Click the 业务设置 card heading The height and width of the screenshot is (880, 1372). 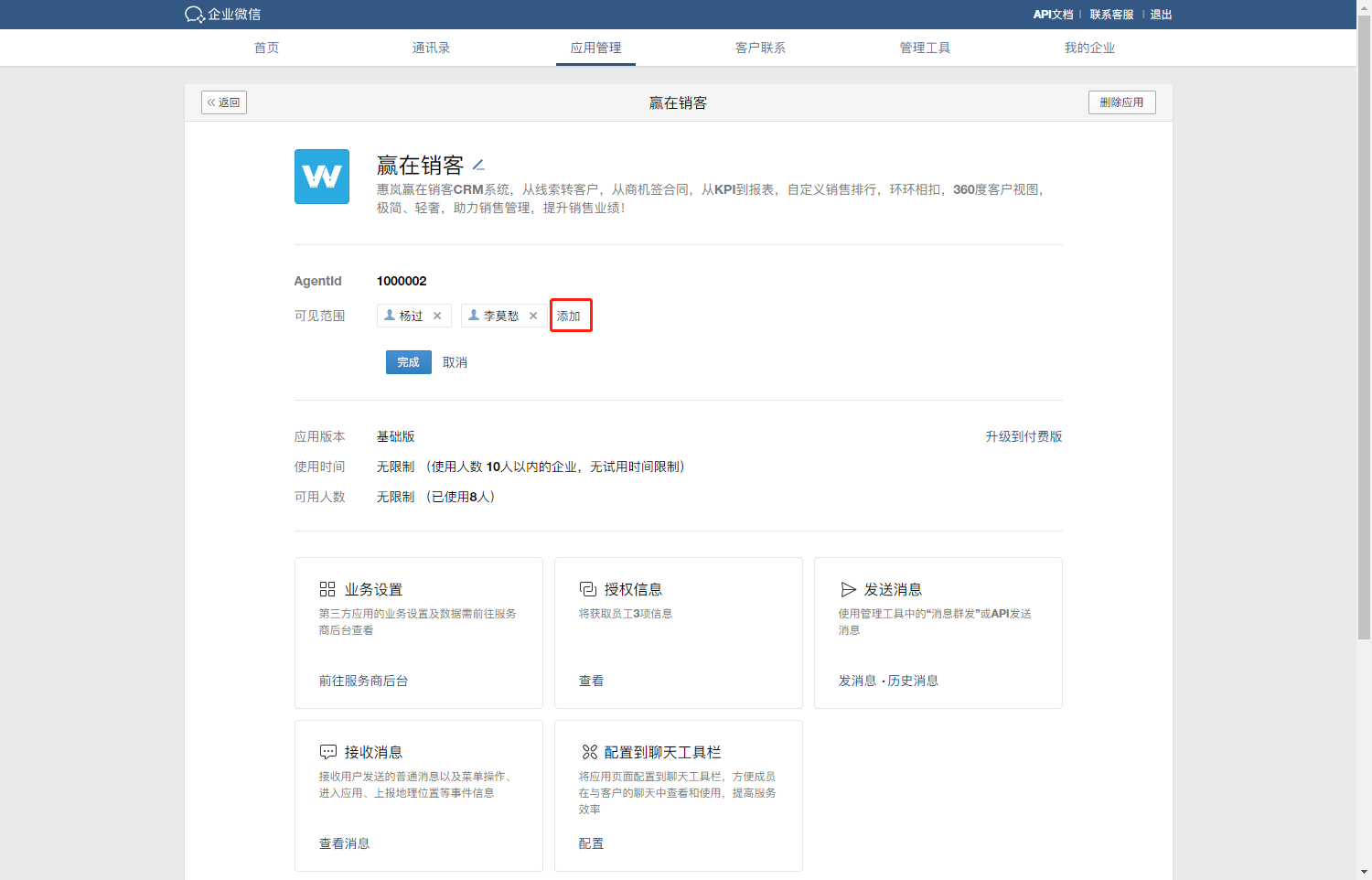tap(373, 589)
